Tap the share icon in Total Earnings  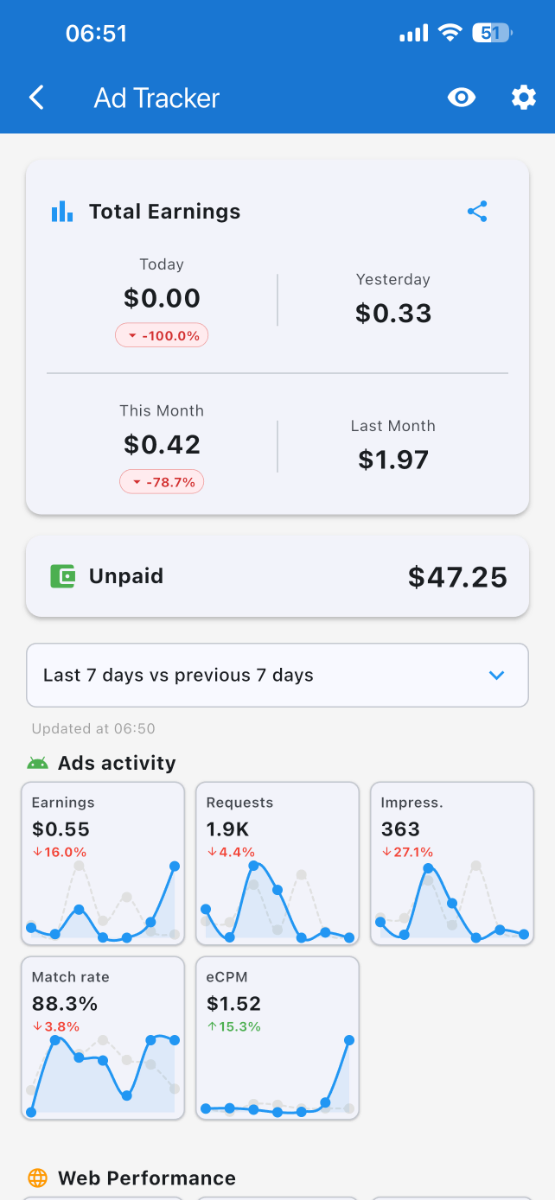478,211
